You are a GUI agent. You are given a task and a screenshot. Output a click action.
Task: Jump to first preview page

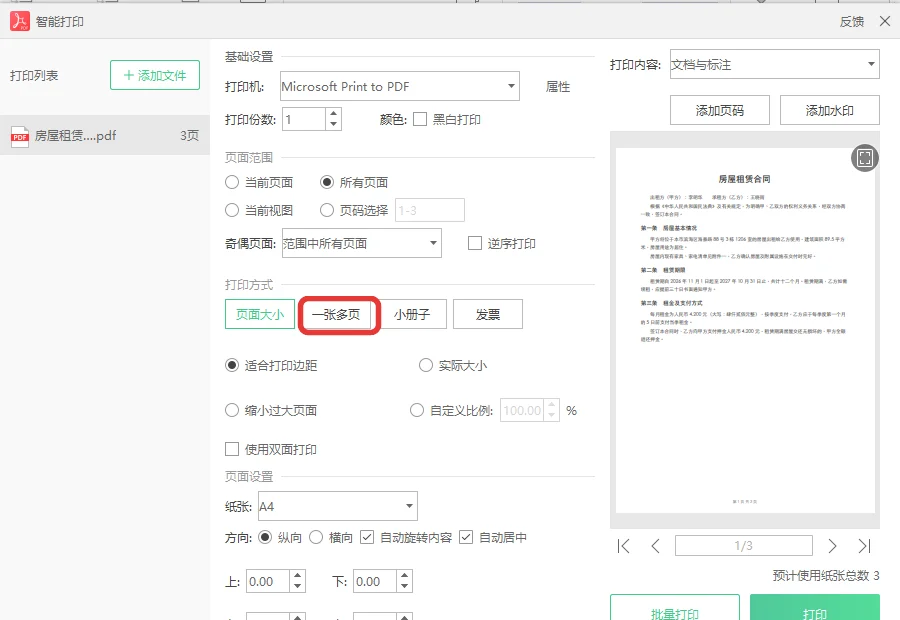pos(623,546)
